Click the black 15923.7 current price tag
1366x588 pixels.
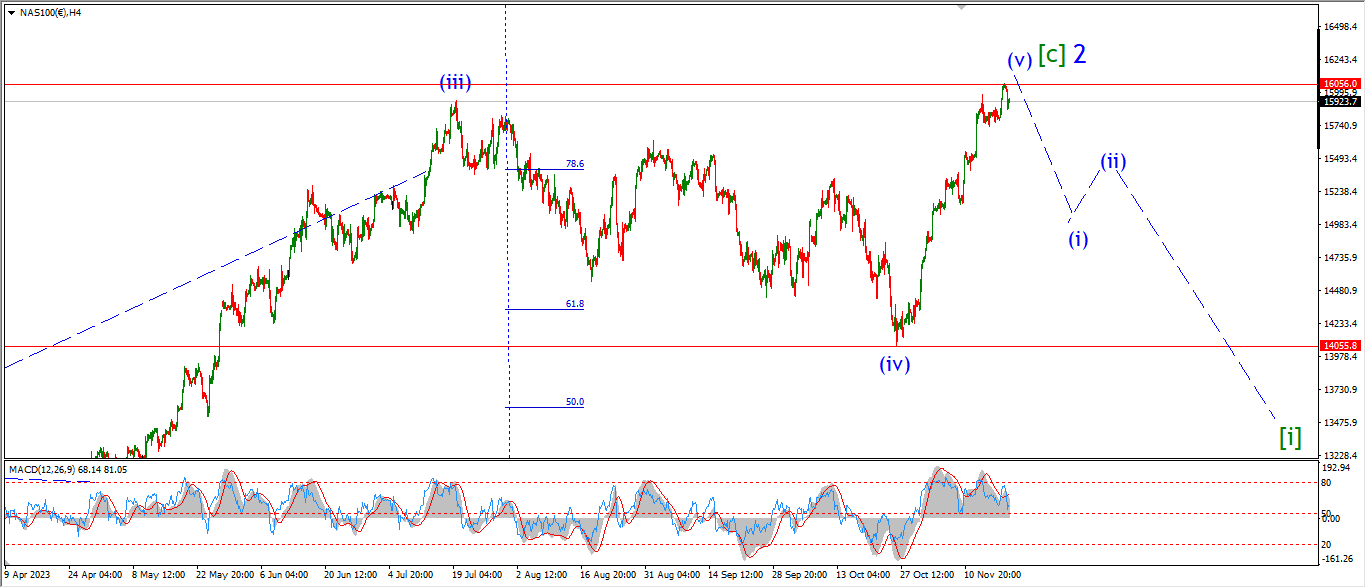click(x=1340, y=101)
